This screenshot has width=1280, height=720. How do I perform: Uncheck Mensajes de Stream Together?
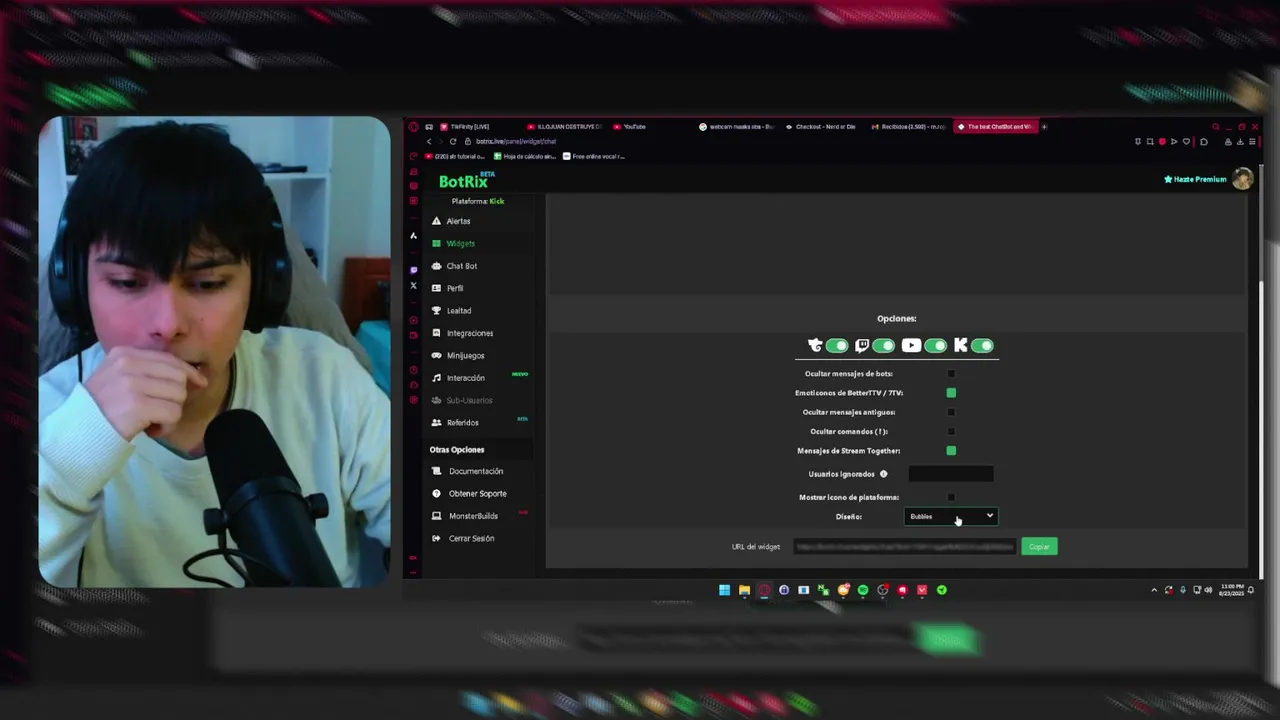click(951, 451)
